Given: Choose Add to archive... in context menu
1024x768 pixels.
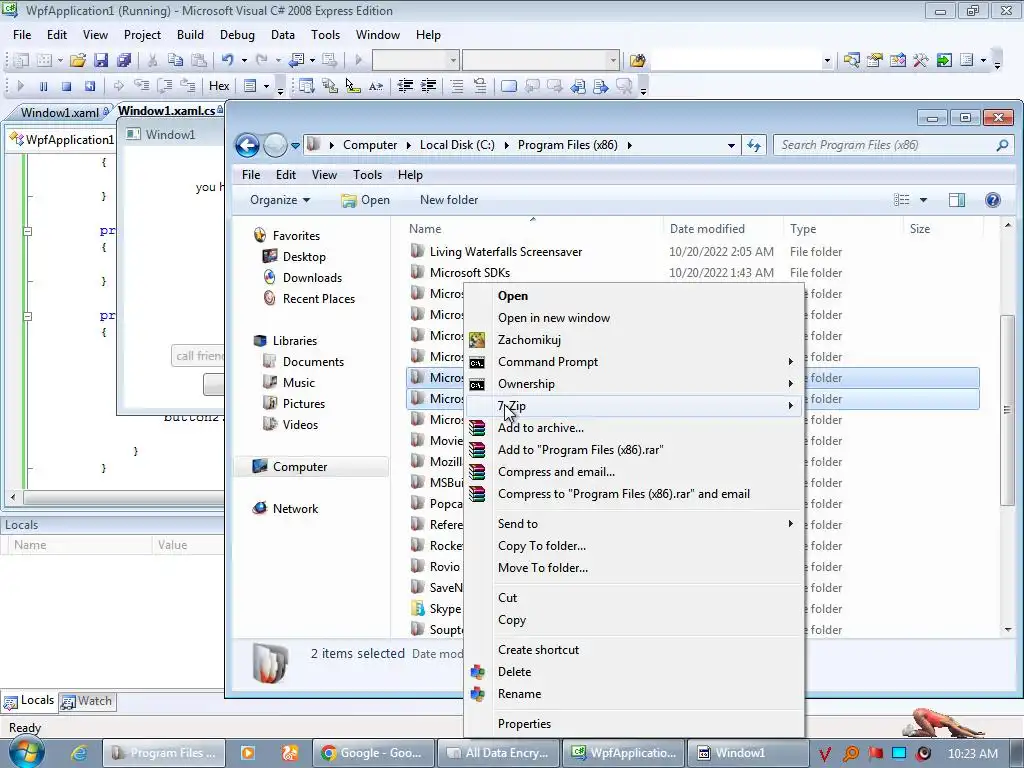Looking at the screenshot, I should [x=633, y=428].
